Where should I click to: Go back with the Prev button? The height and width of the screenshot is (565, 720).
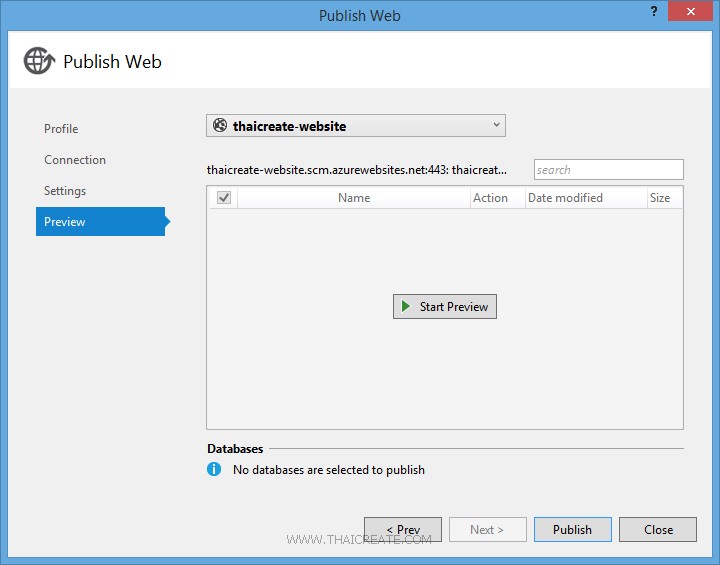click(403, 530)
